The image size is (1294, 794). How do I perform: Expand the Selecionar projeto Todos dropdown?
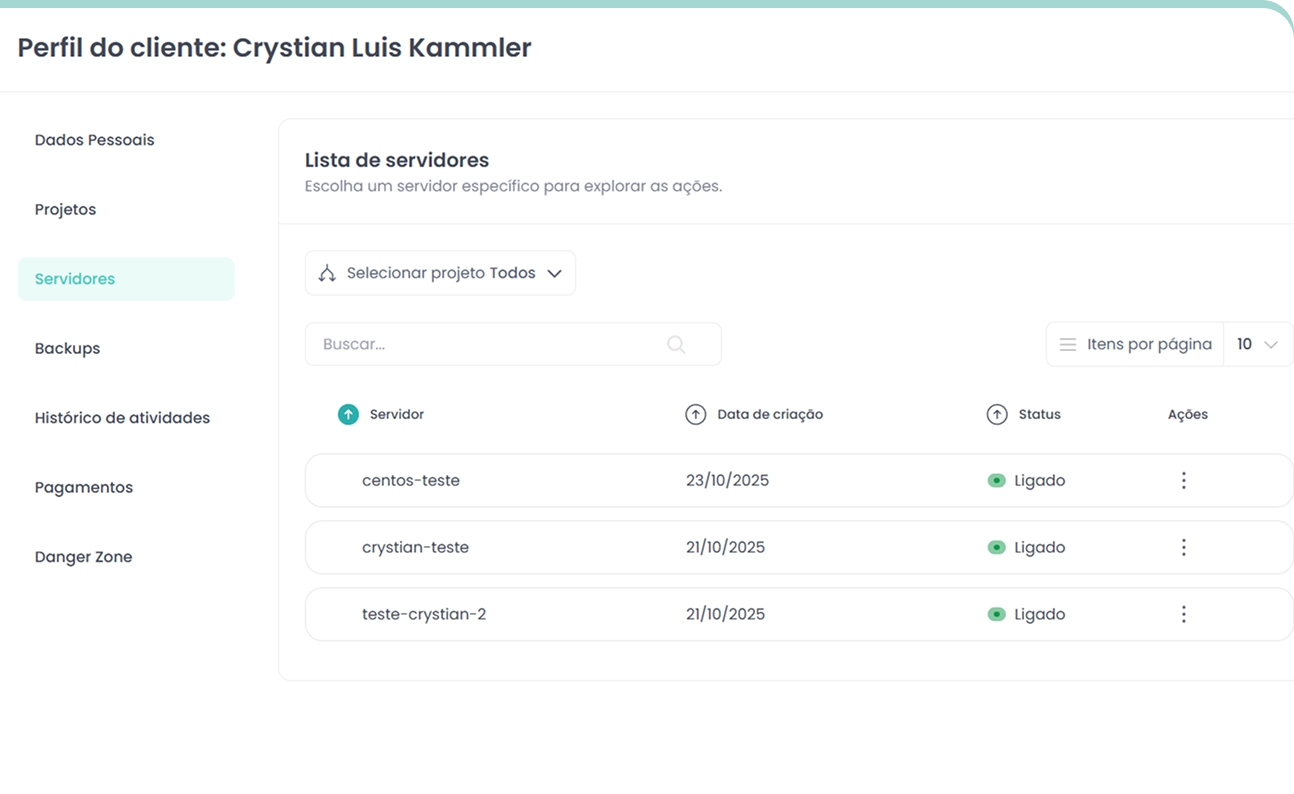coord(554,273)
